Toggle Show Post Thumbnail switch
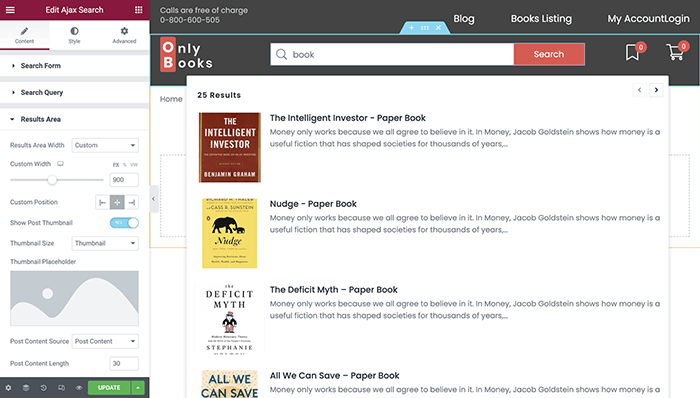700x398 pixels. point(124,223)
